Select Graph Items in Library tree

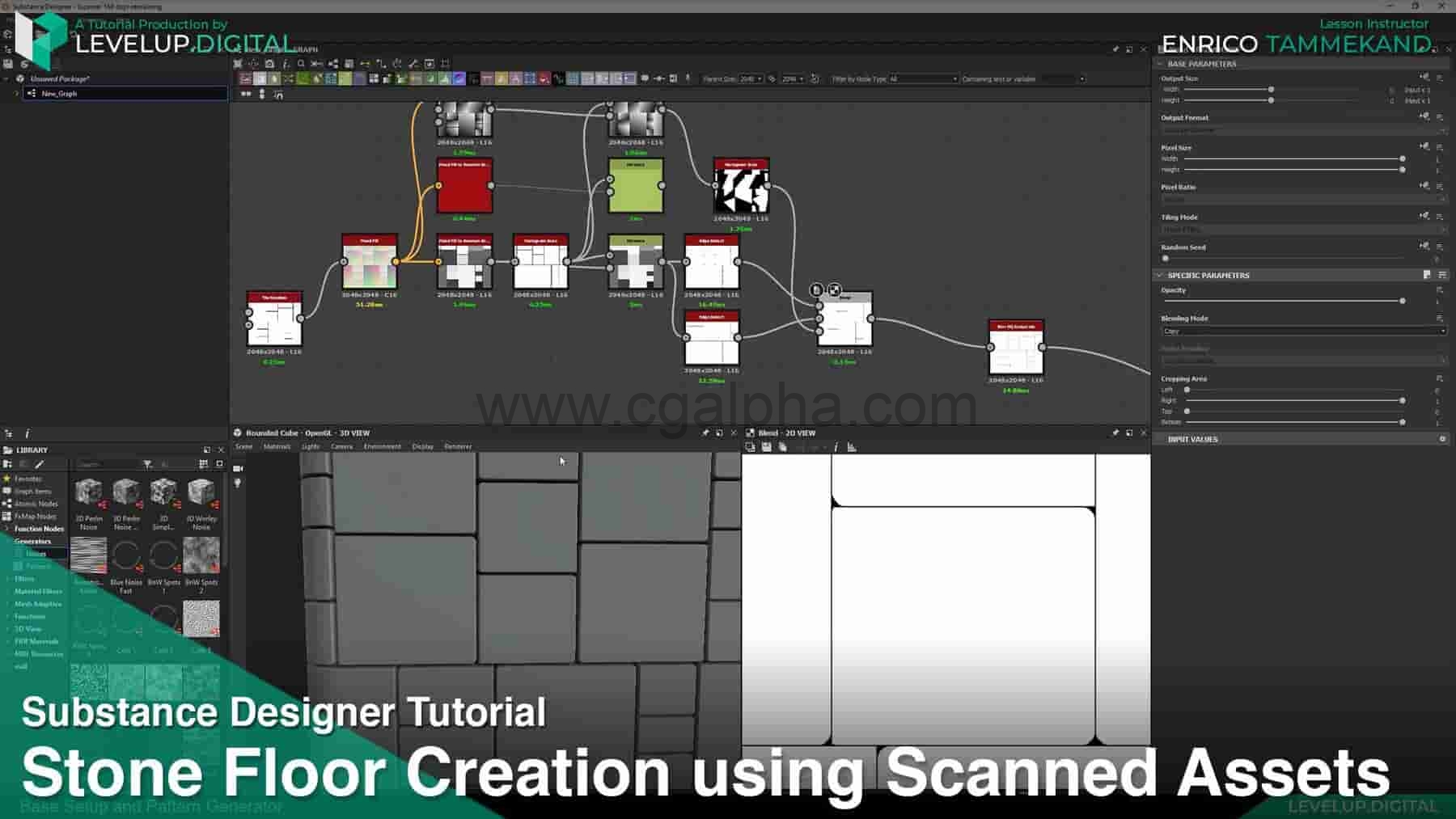(32, 491)
